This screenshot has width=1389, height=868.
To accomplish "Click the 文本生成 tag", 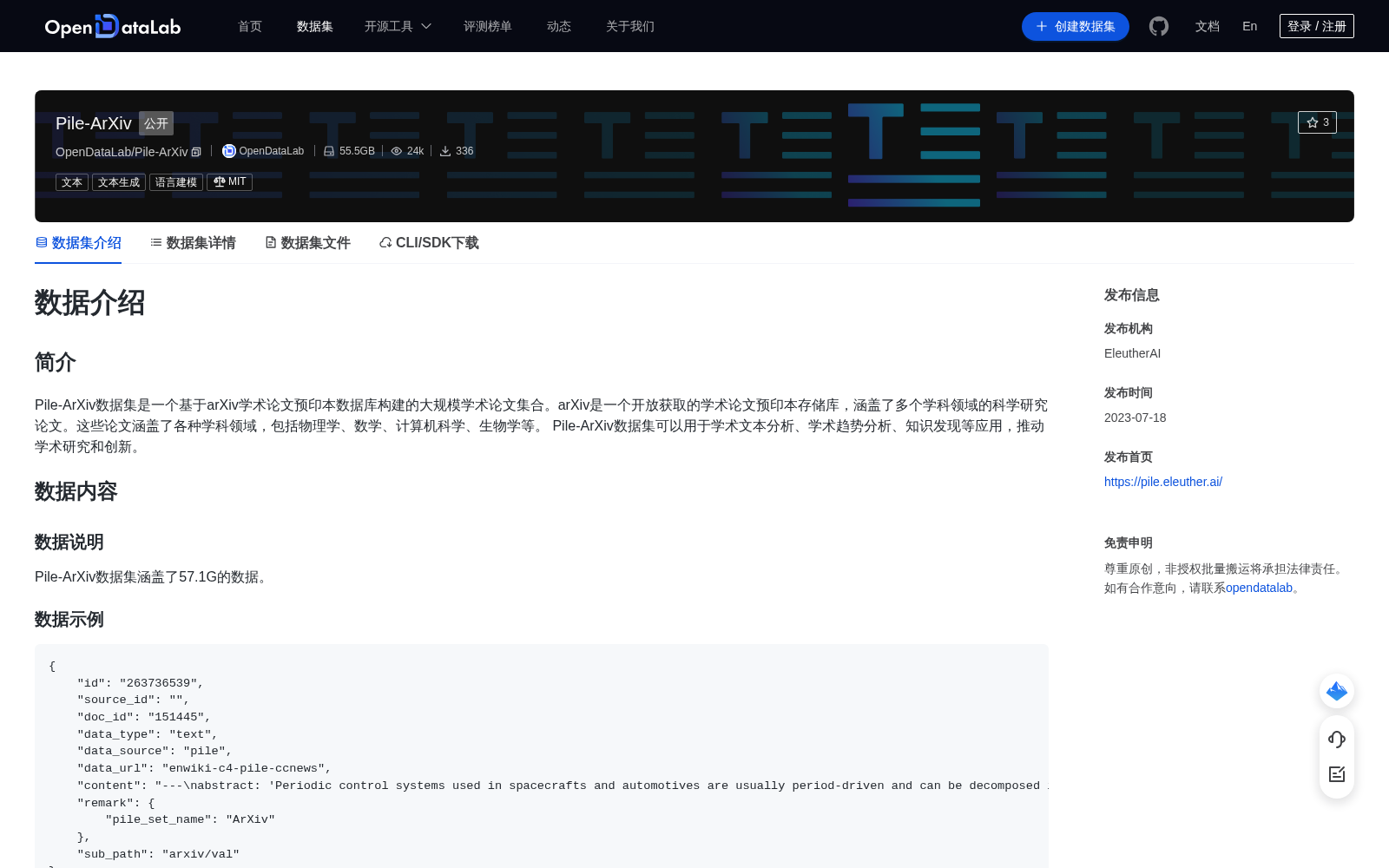I will tap(119, 182).
